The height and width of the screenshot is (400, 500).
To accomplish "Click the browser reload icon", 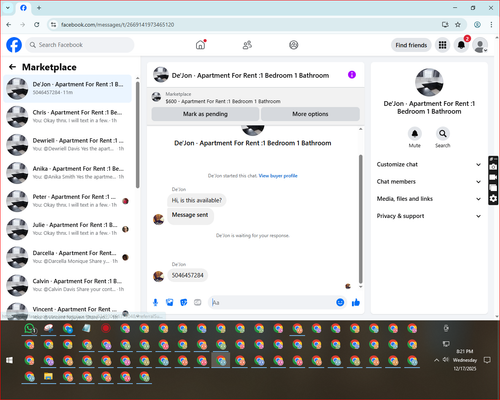I will coord(37,24).
